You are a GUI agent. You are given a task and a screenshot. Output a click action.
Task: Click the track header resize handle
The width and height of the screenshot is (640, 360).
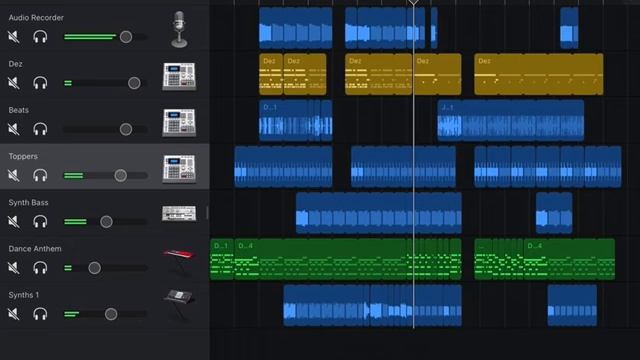(207, 213)
